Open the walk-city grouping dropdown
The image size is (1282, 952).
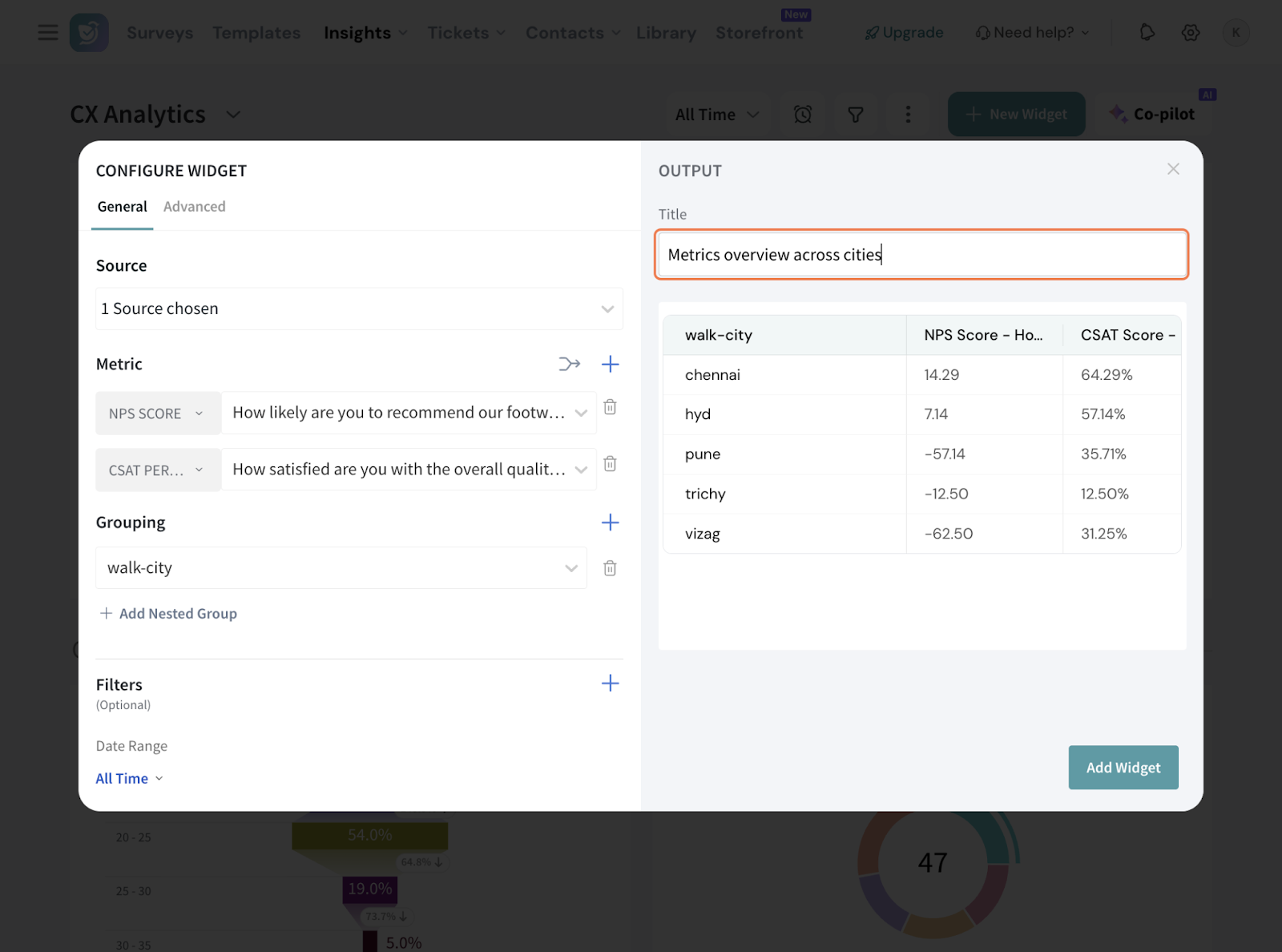pos(341,568)
